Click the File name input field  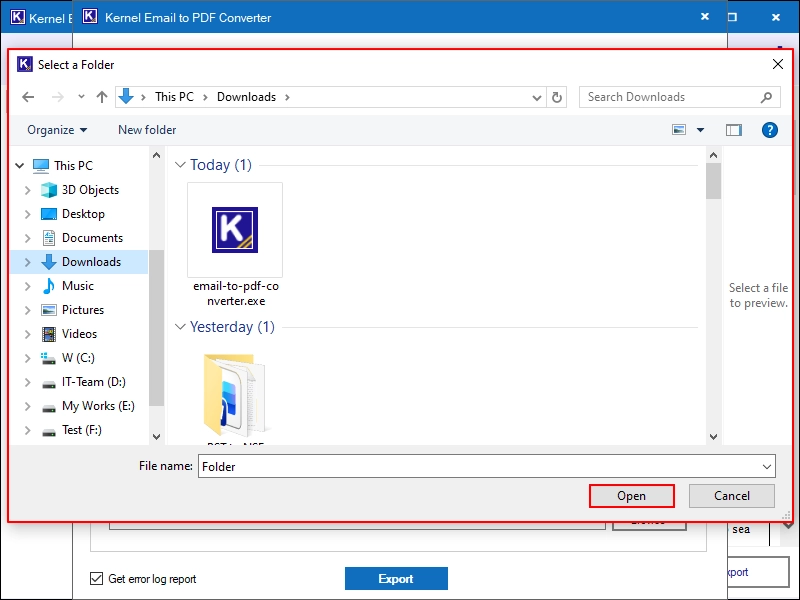(478, 466)
